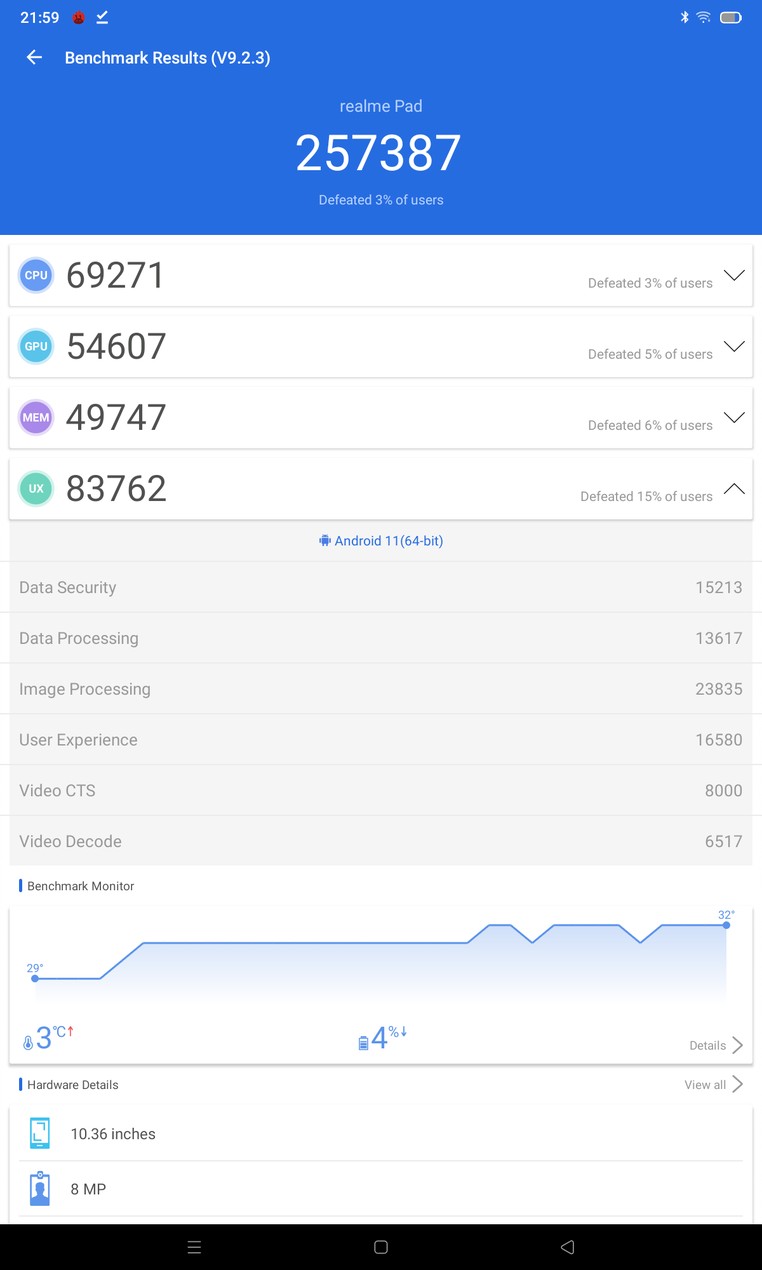Expand the CPU score section
The height and width of the screenshot is (1270, 762).
734,275
